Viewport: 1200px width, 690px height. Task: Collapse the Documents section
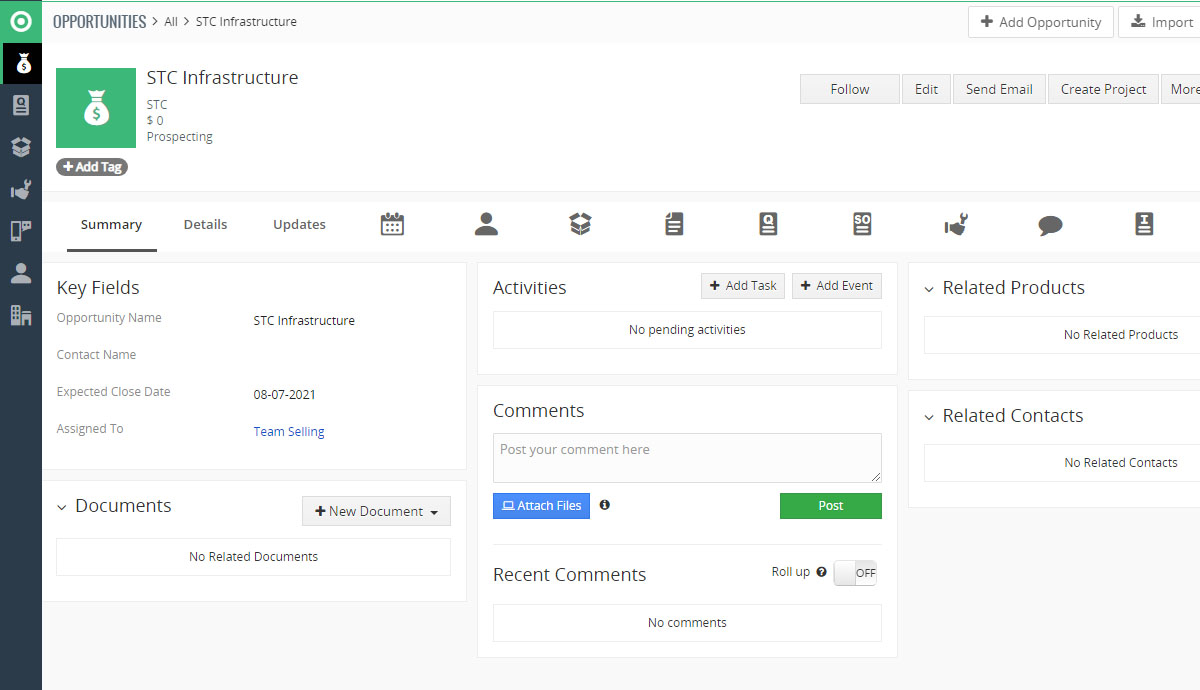click(x=62, y=507)
